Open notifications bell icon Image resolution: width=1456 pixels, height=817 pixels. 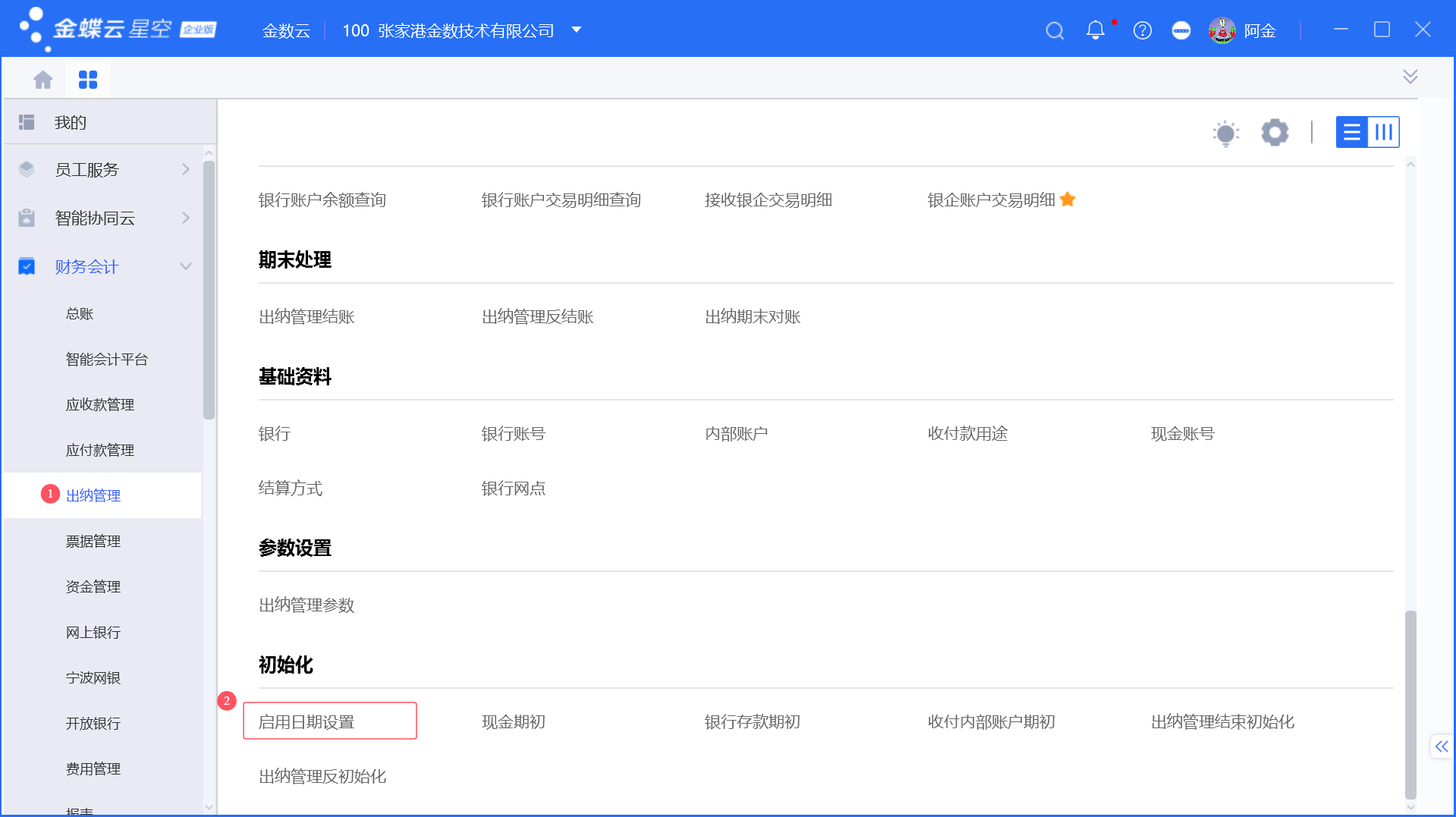pyautogui.click(x=1096, y=30)
